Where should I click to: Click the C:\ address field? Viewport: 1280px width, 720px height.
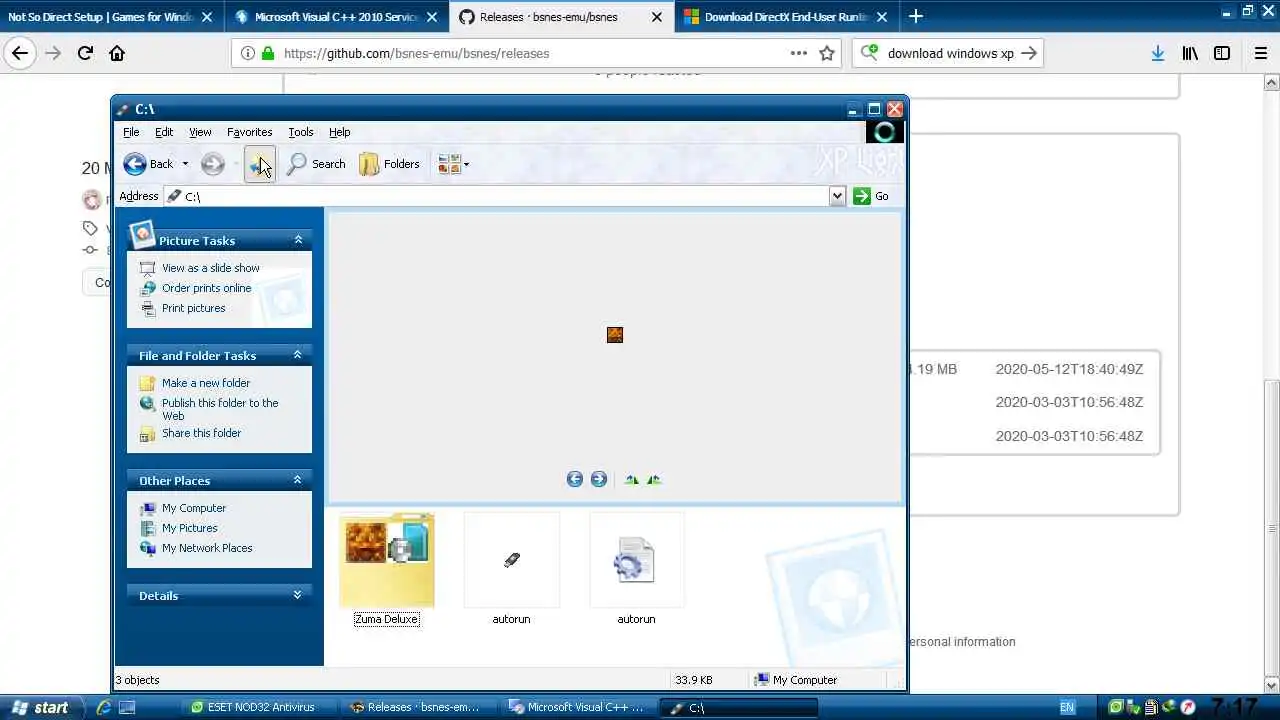click(498, 196)
